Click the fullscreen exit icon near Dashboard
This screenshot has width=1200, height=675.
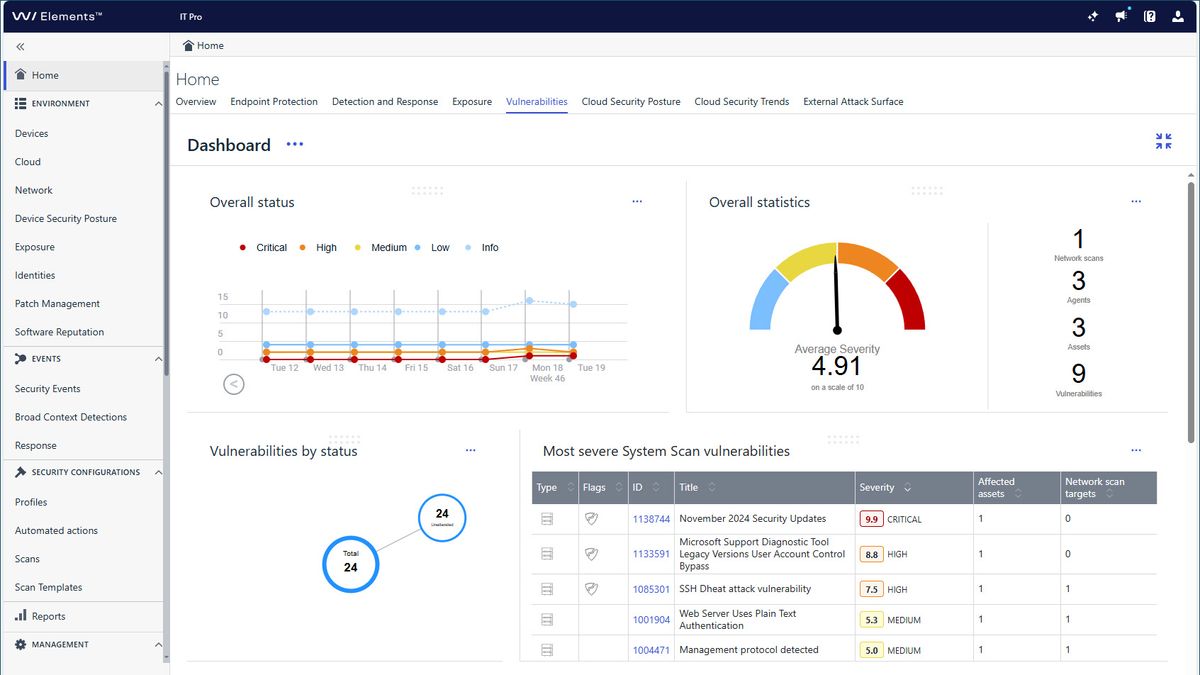click(x=1162, y=141)
